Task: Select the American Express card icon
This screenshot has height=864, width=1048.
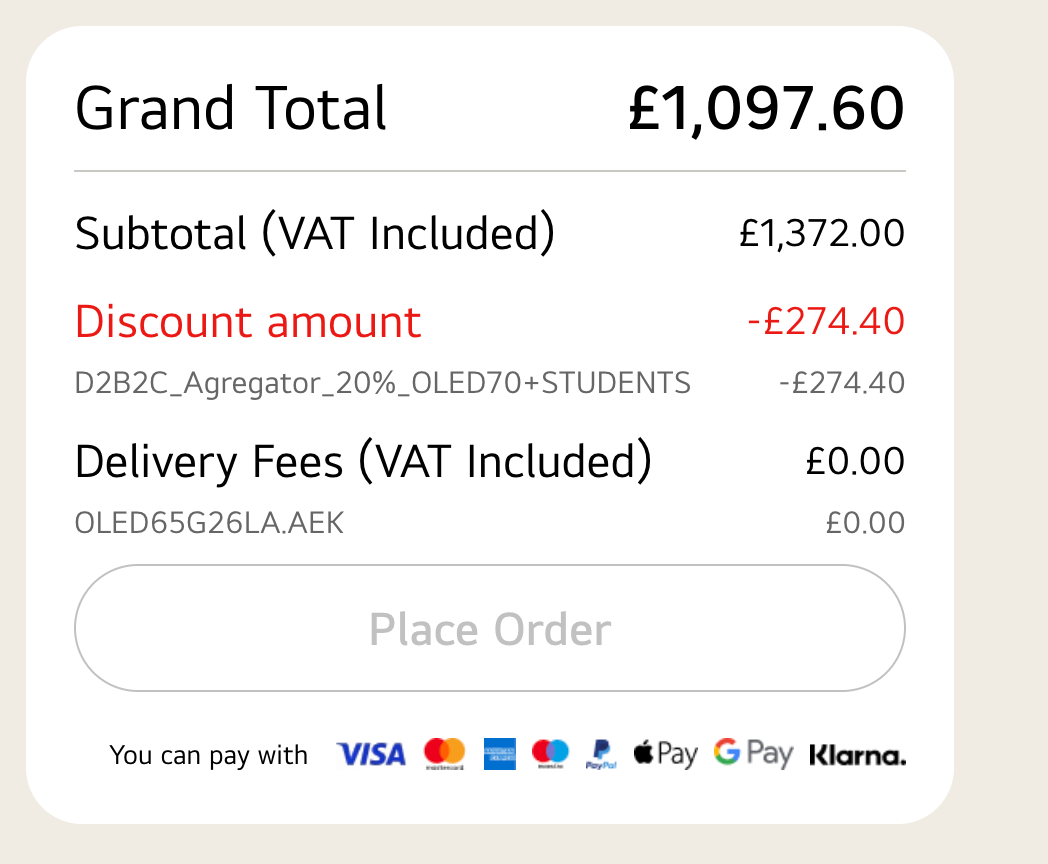Action: (499, 754)
